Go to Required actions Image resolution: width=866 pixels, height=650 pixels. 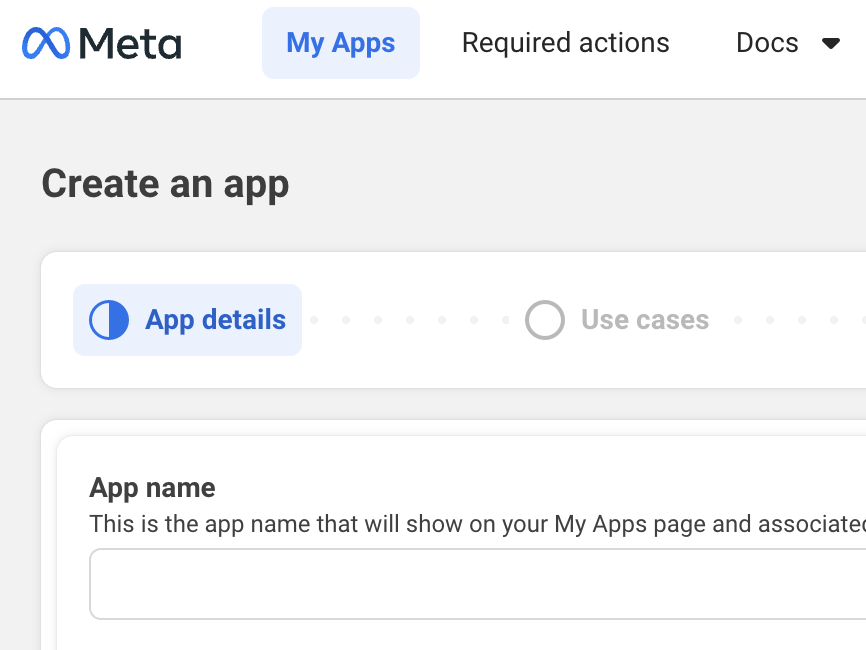(x=565, y=43)
